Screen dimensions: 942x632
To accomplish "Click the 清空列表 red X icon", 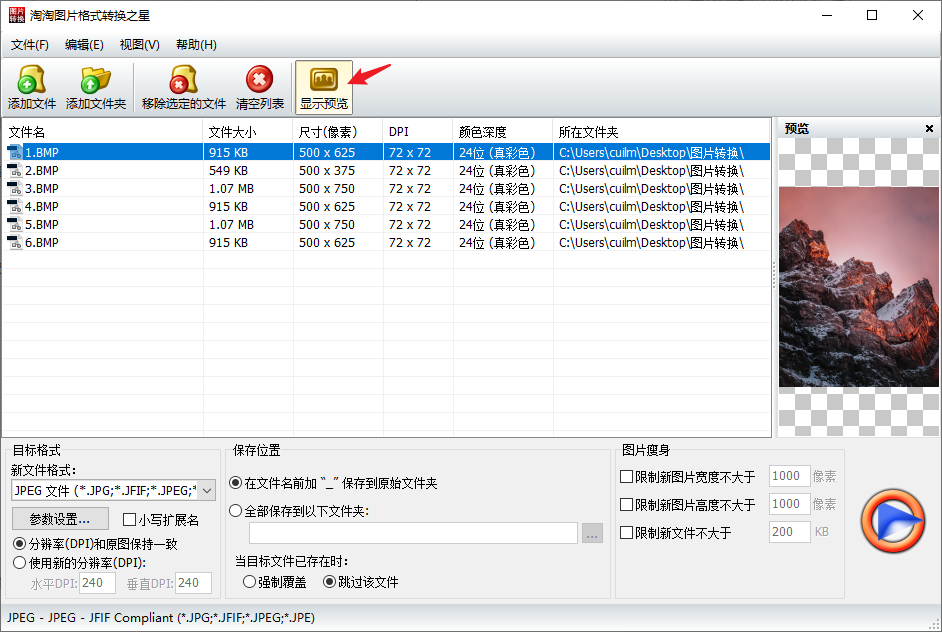I will [260, 79].
